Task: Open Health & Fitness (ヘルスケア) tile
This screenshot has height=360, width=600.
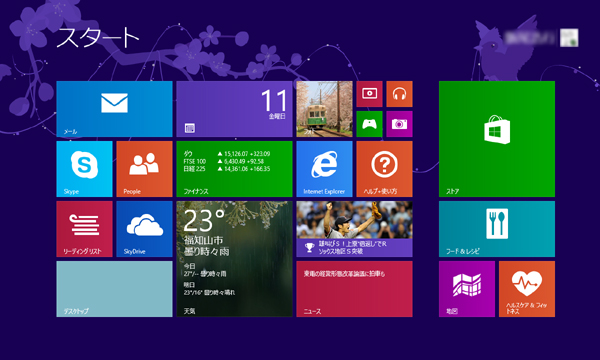Action: coord(527,289)
